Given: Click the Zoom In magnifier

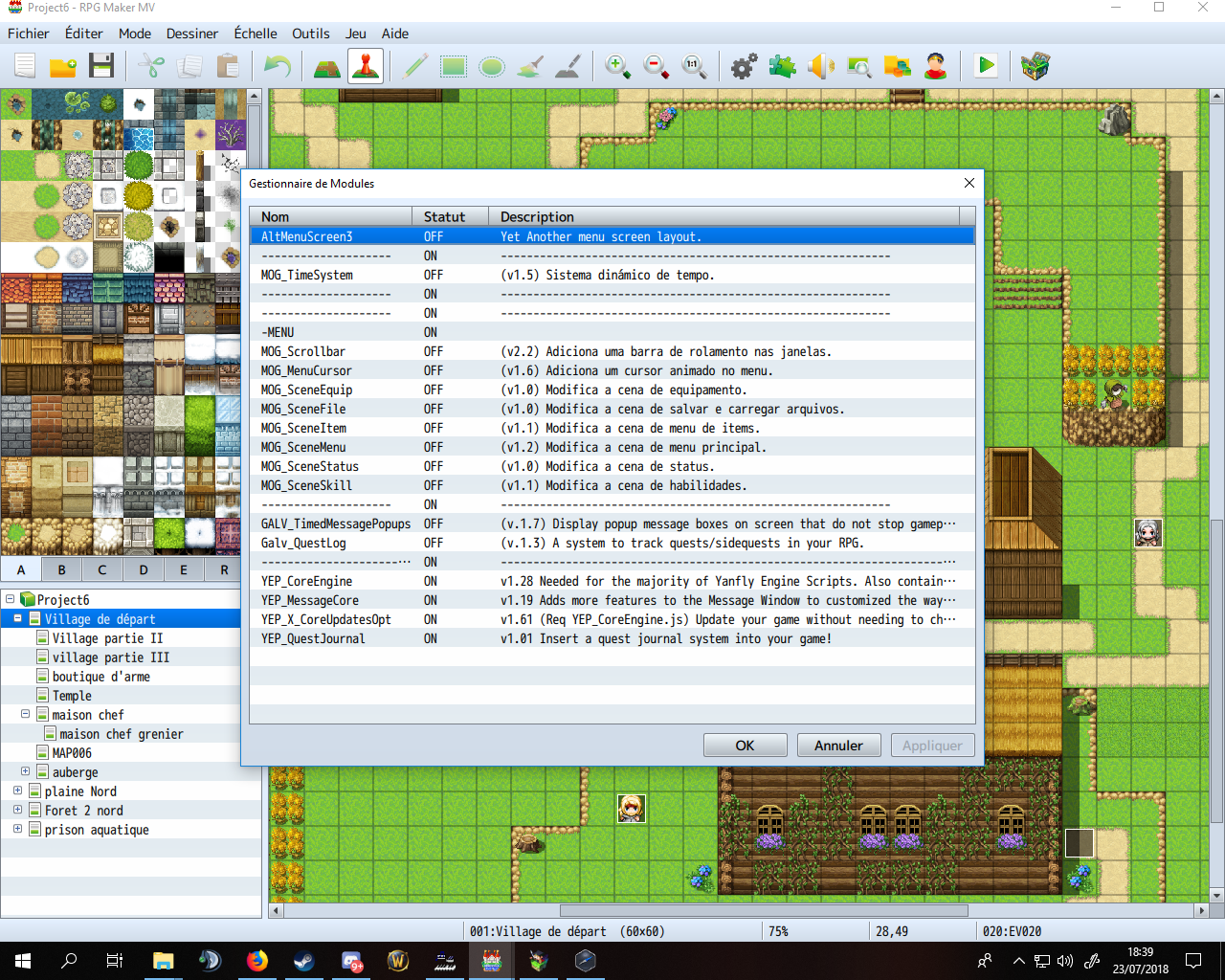Looking at the screenshot, I should point(618,66).
